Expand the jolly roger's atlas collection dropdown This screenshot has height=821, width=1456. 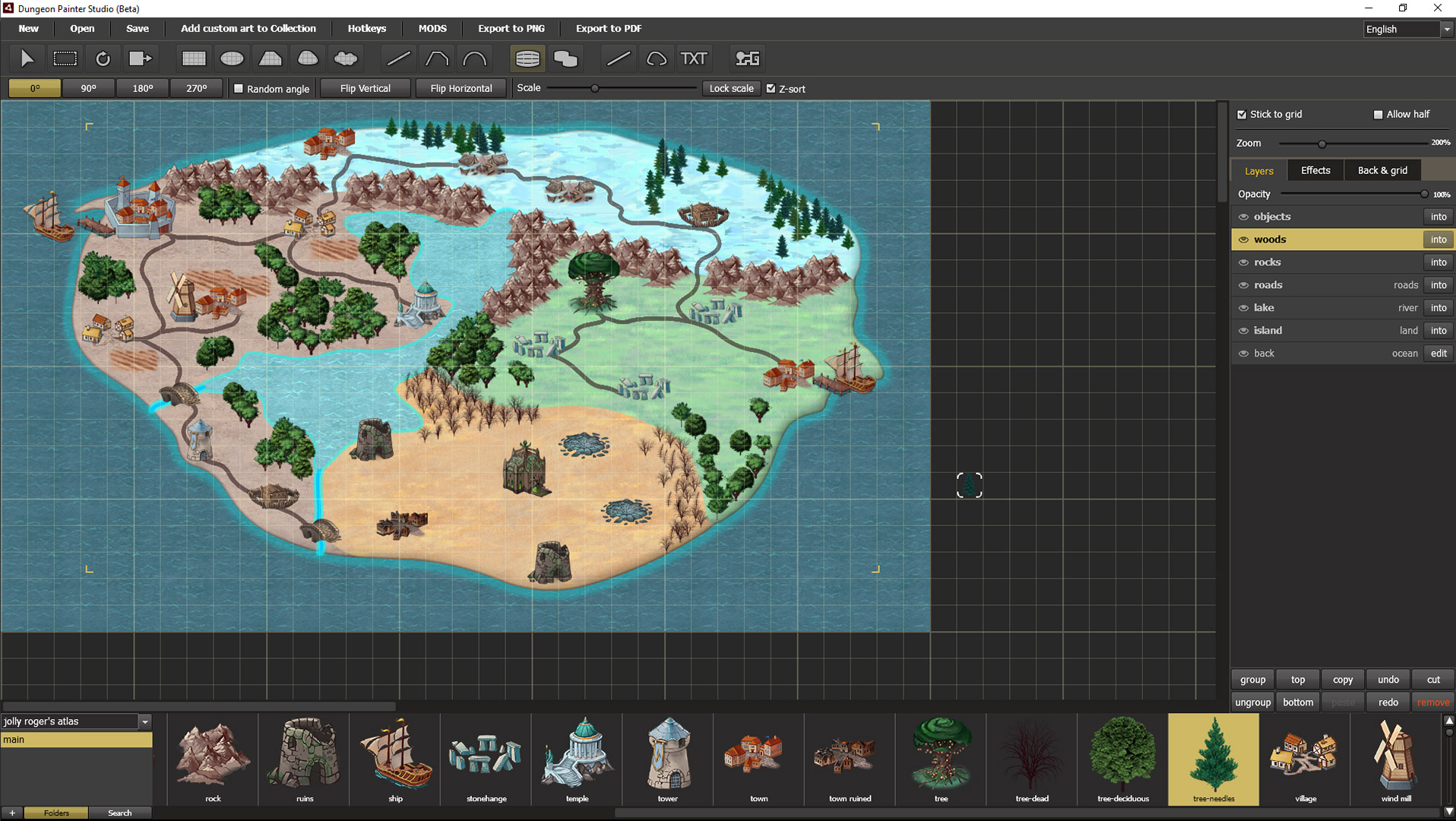click(x=144, y=721)
